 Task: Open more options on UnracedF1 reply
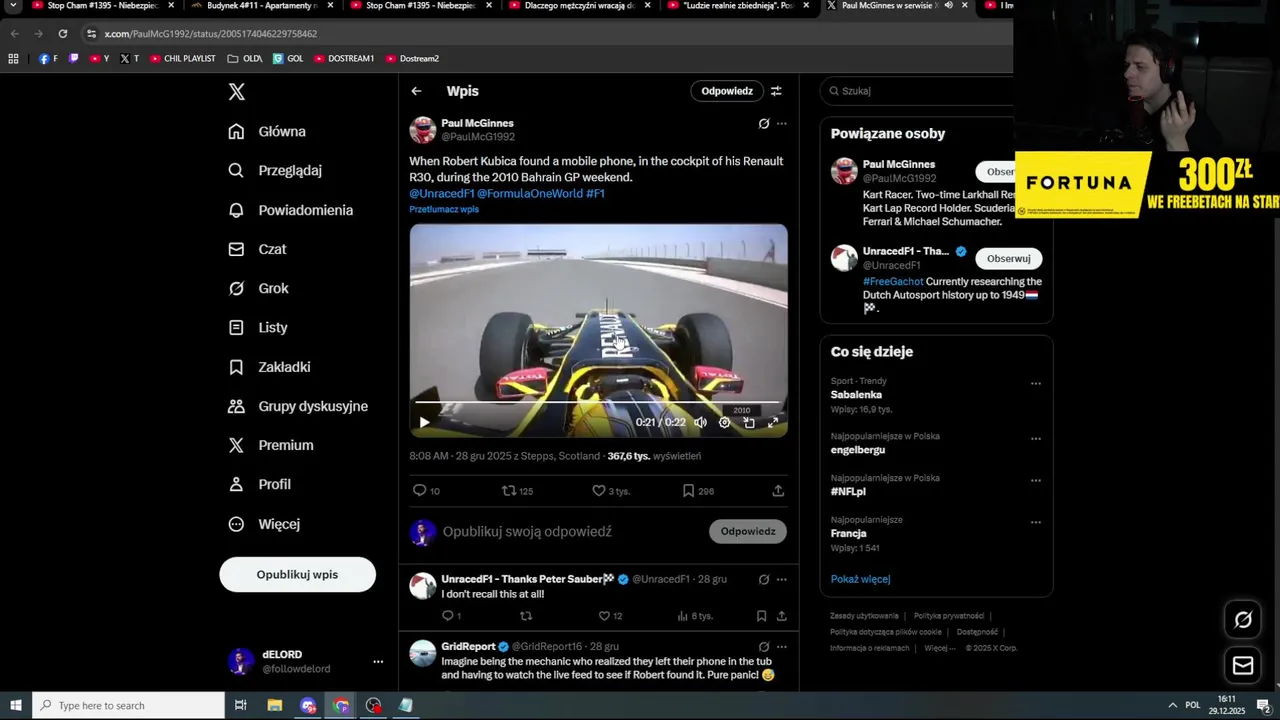pyautogui.click(x=782, y=579)
